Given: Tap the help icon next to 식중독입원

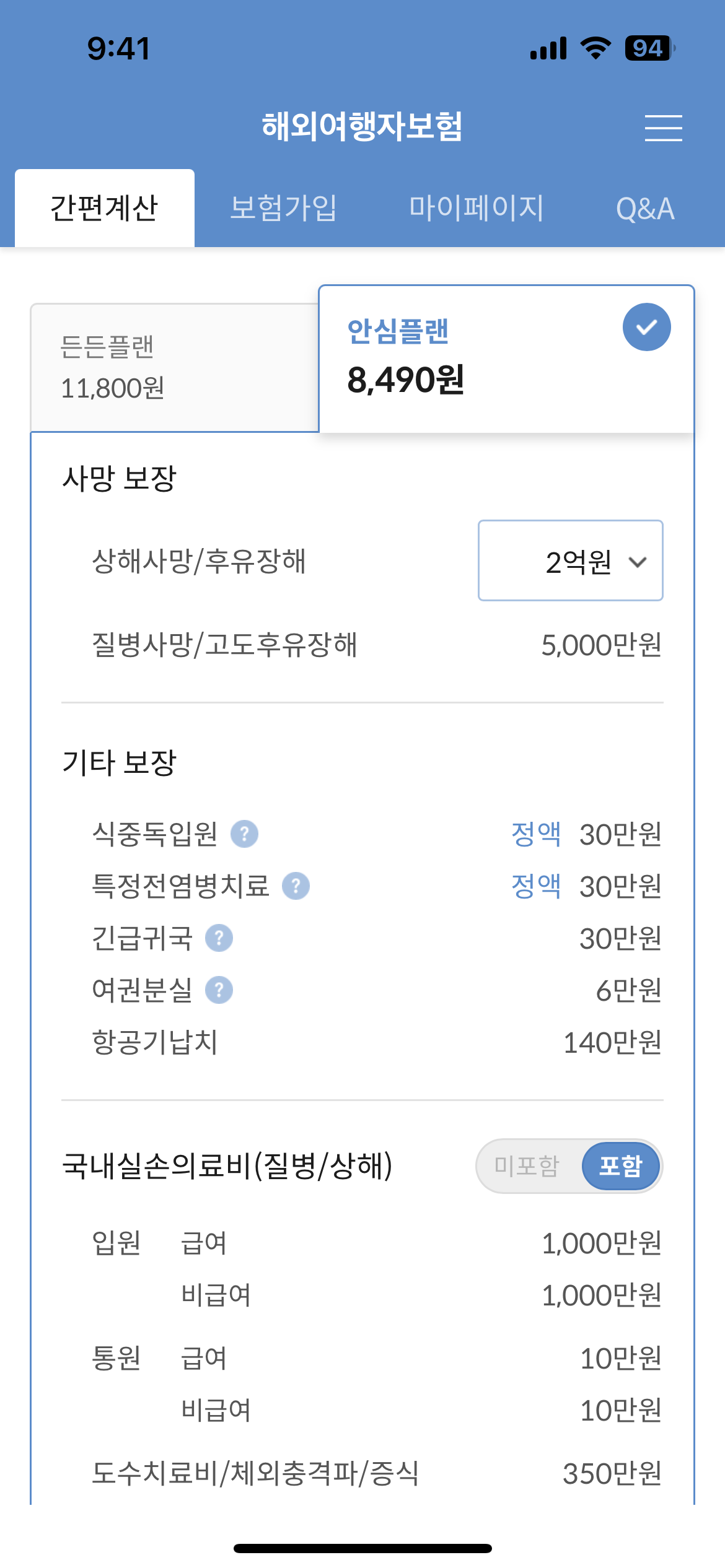Looking at the screenshot, I should pyautogui.click(x=244, y=834).
